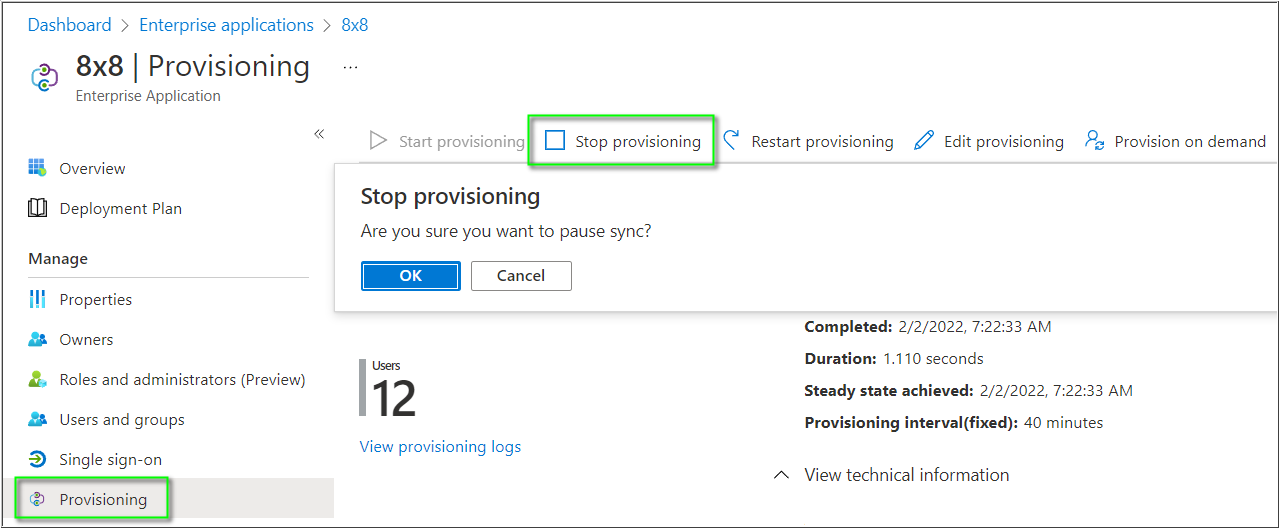Select Provisioning in the sidebar
1279x528 pixels.
[x=103, y=499]
